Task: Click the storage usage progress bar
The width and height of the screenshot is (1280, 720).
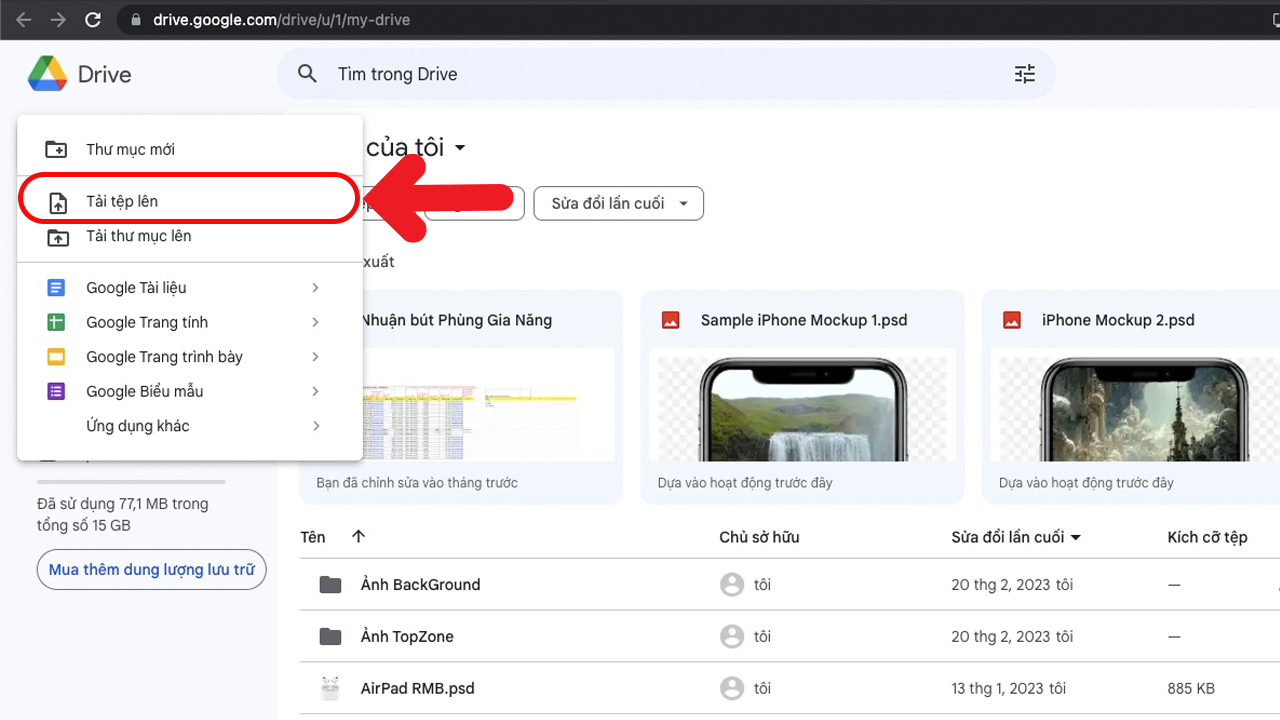Action: [131, 482]
